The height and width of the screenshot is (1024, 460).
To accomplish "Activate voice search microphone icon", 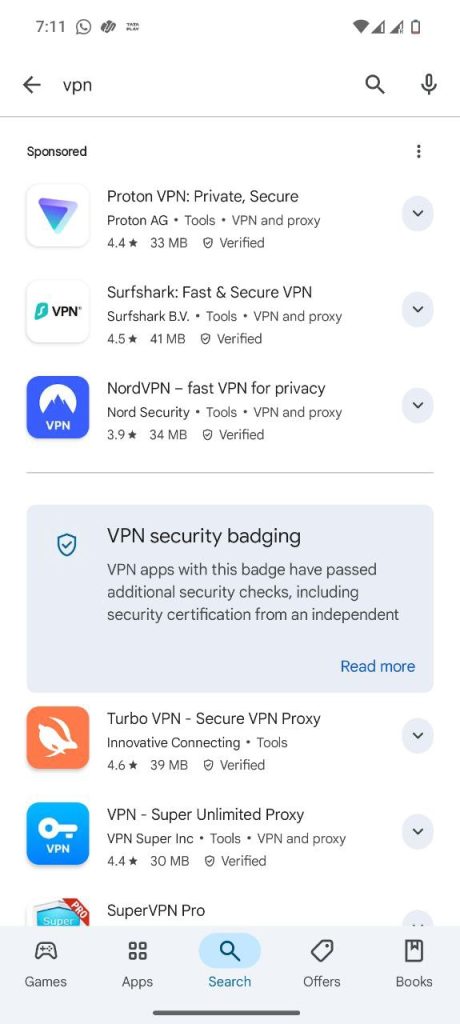I will click(429, 84).
